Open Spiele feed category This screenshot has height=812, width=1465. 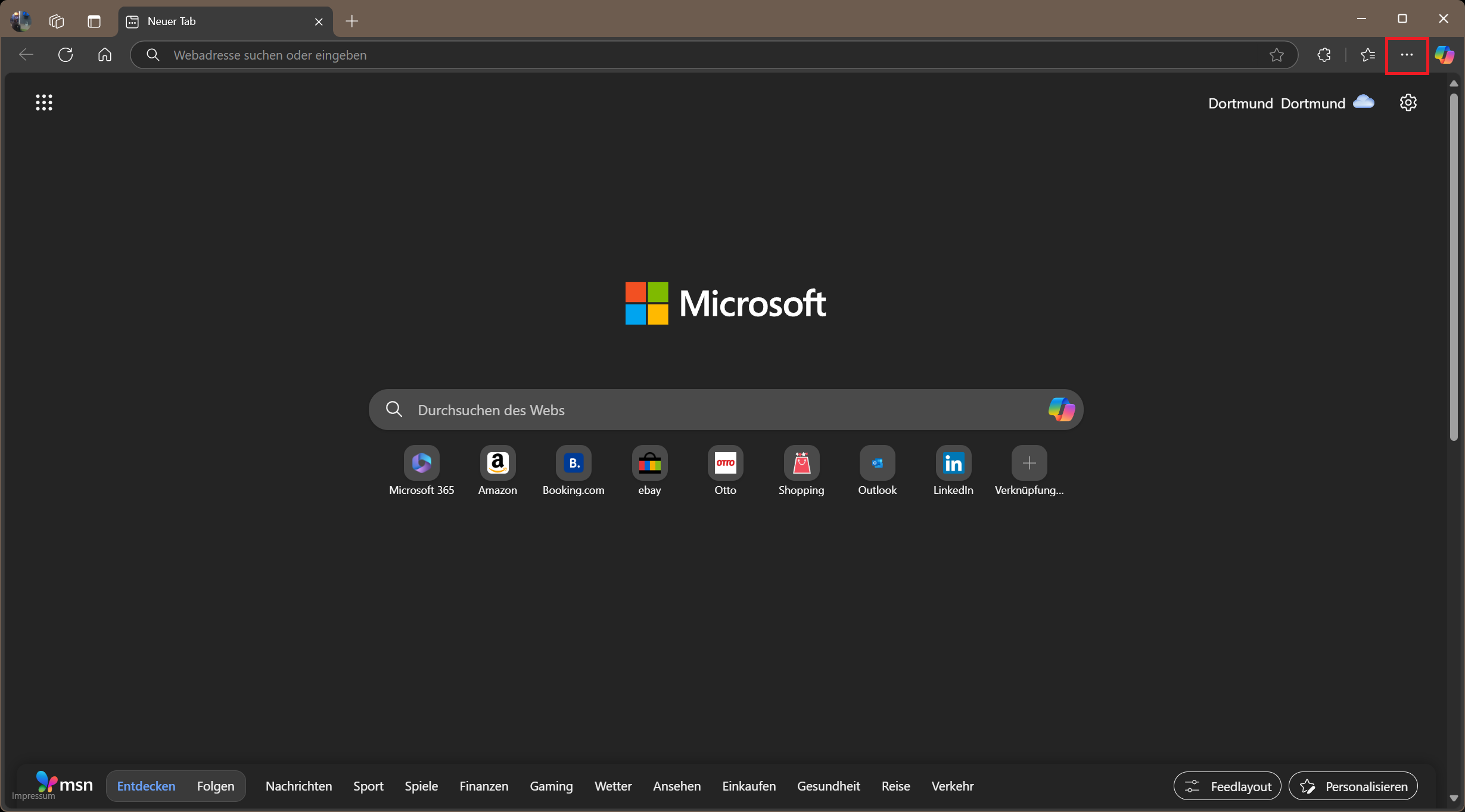coord(421,786)
